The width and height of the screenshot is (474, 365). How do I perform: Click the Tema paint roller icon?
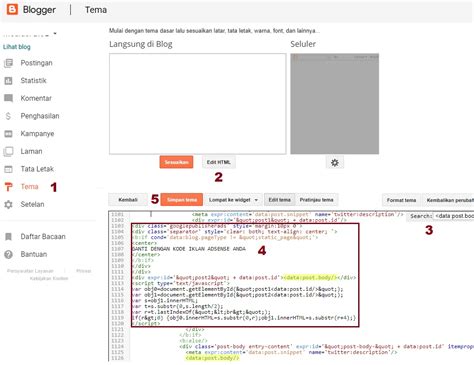pos(8,187)
